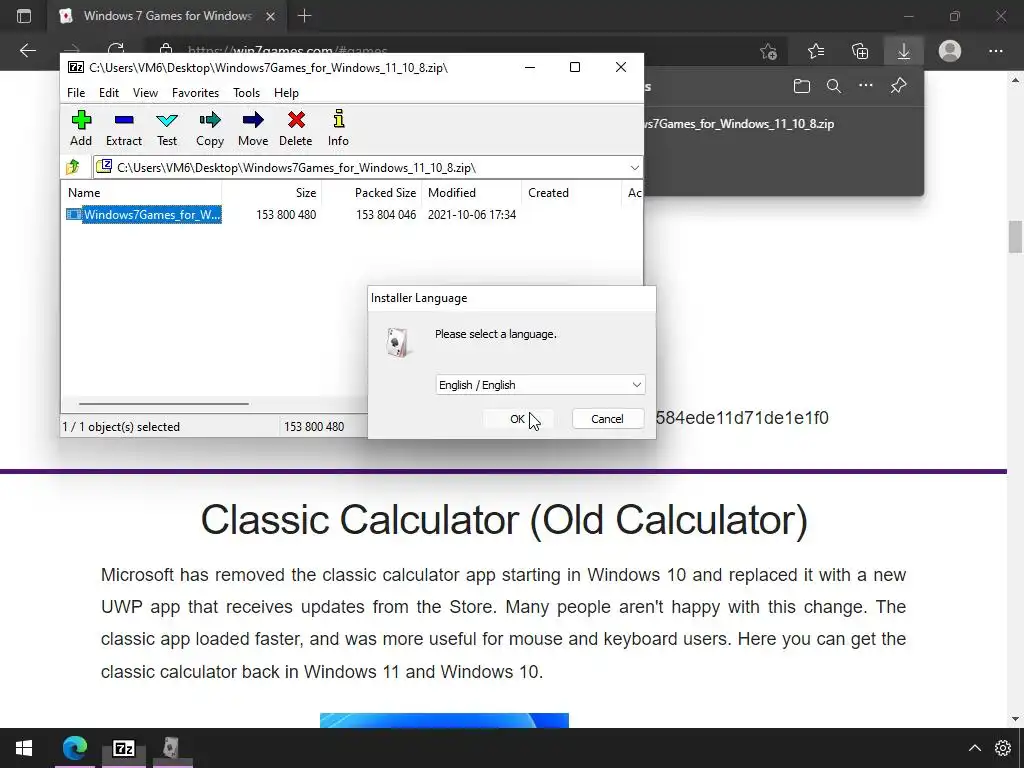Close the Windows 7 Games tab
The image size is (1024, 768).
tap(270, 16)
